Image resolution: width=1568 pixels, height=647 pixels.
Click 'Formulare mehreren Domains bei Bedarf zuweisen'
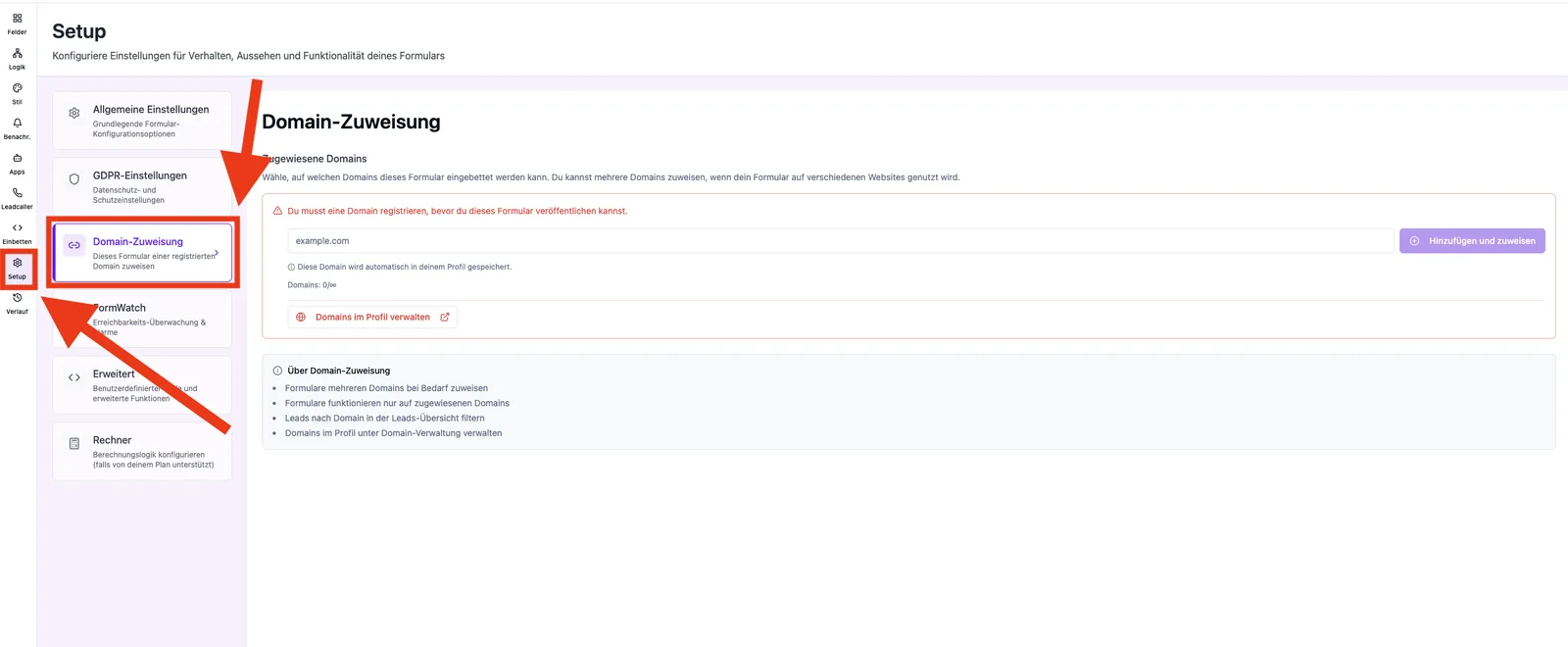[386, 388]
